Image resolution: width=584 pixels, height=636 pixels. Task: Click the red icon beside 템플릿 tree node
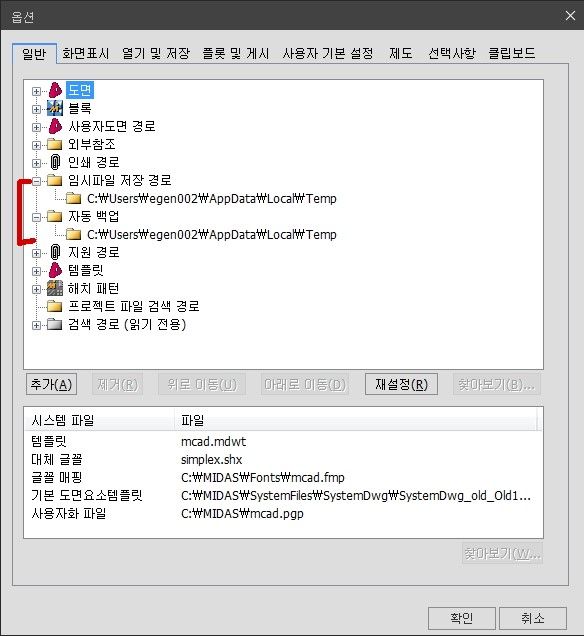point(55,270)
